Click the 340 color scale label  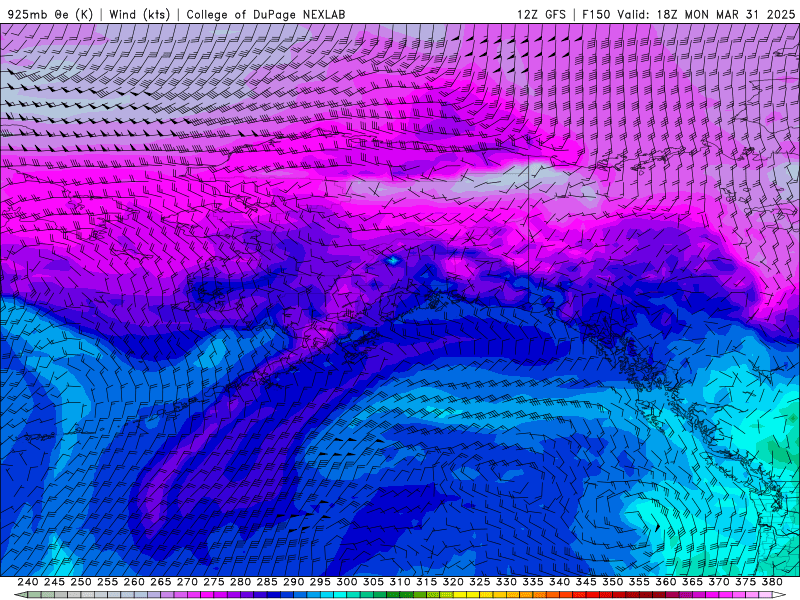559,582
